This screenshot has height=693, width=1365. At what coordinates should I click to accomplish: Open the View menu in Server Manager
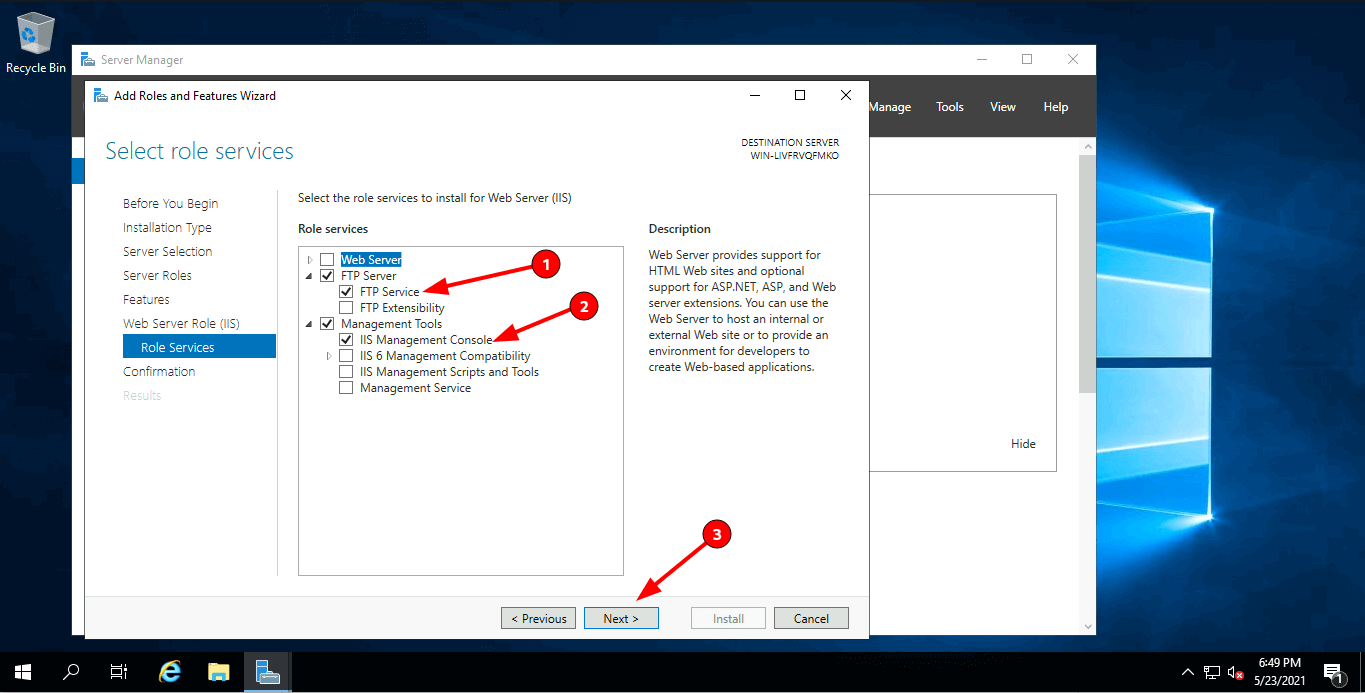(1003, 107)
